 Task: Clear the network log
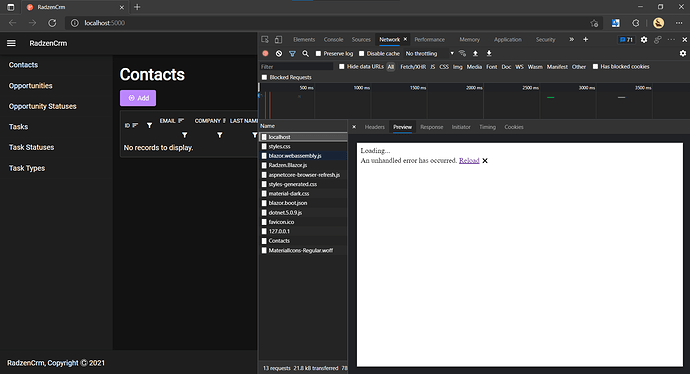pos(279,53)
